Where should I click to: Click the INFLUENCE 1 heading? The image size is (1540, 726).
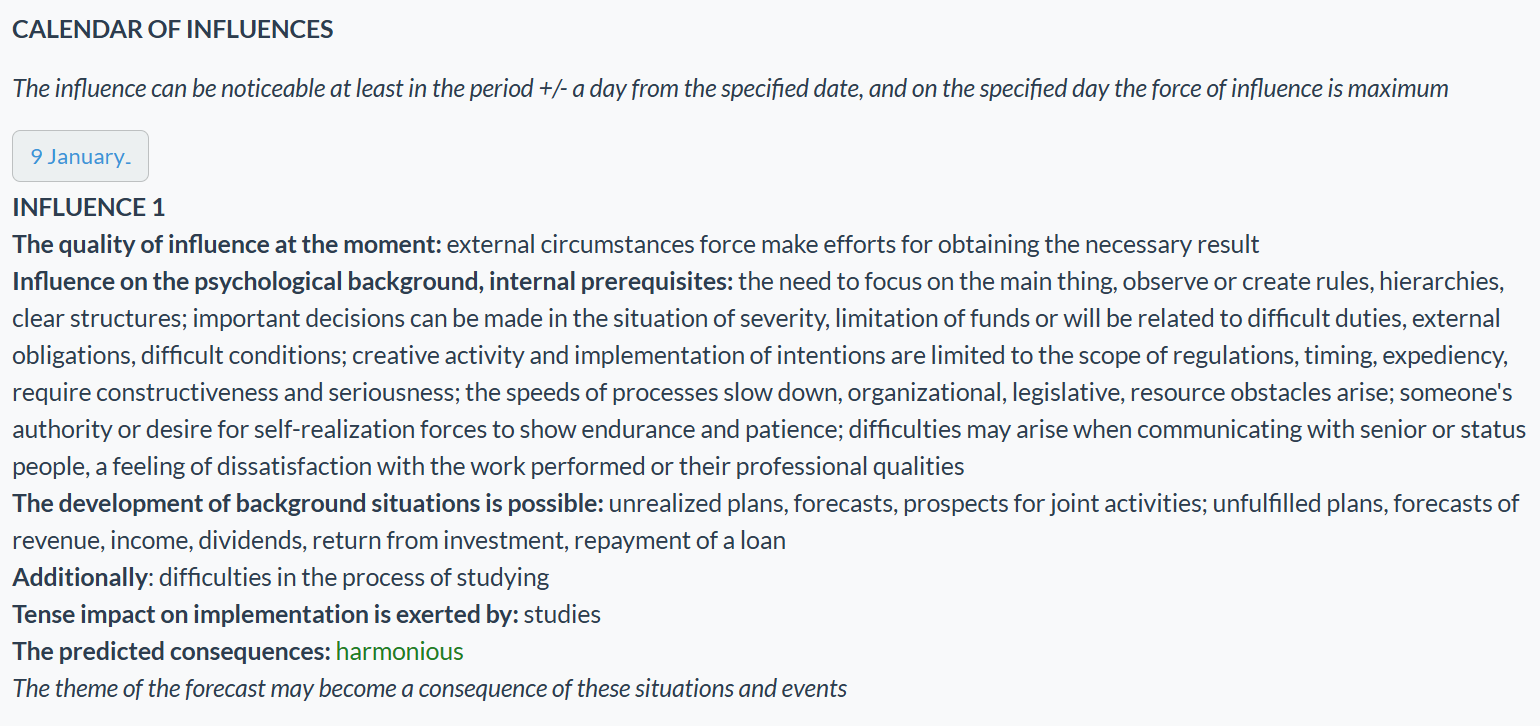pos(88,208)
